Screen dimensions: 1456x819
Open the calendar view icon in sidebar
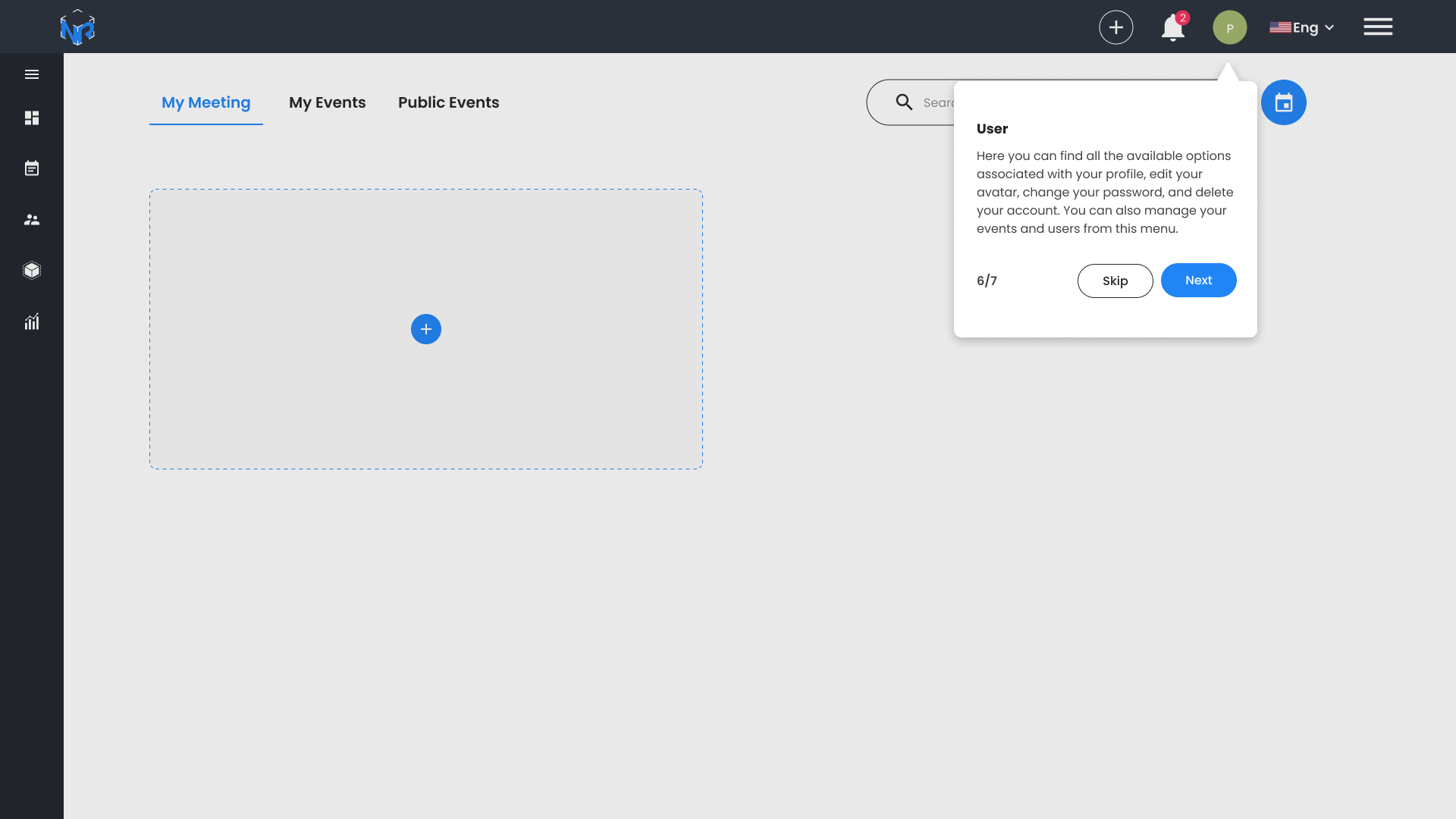[32, 168]
